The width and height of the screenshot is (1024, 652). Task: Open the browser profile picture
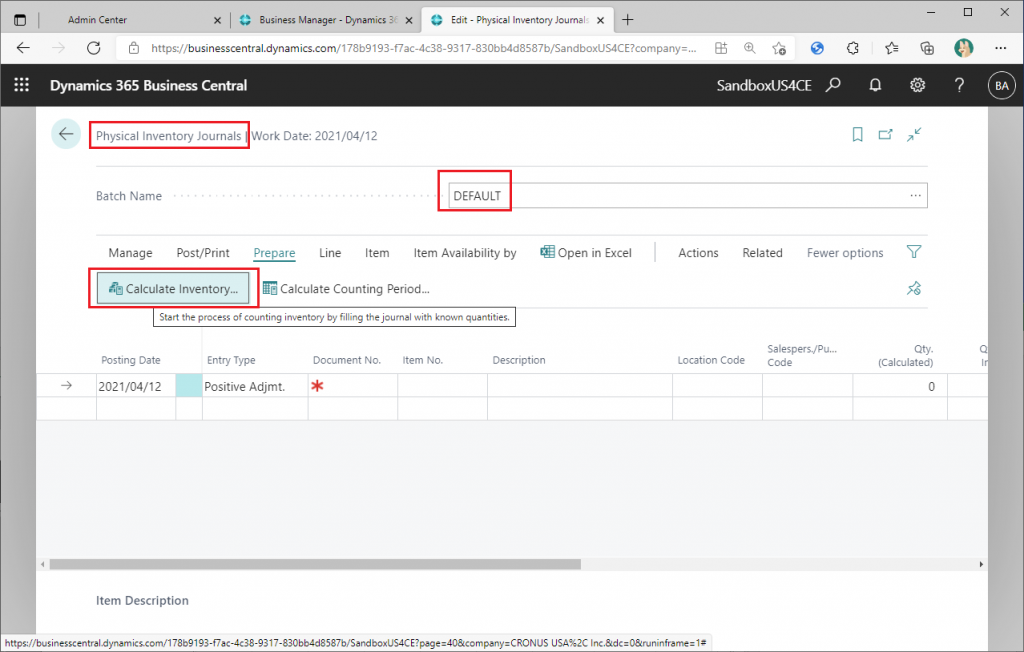pos(963,48)
